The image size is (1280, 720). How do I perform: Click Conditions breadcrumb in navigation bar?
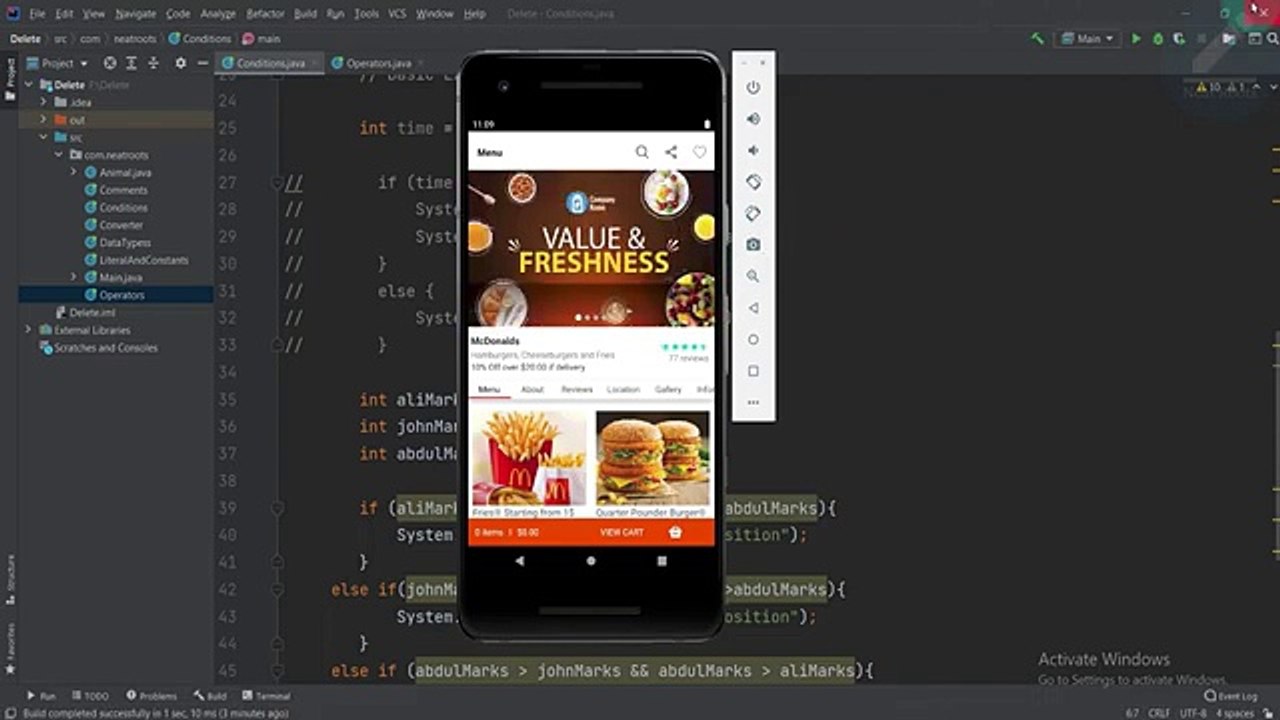(200, 39)
